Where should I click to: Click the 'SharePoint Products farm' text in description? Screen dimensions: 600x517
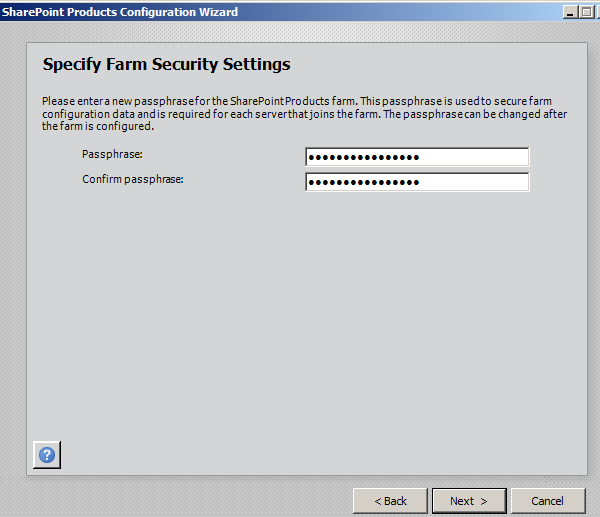pos(273,102)
